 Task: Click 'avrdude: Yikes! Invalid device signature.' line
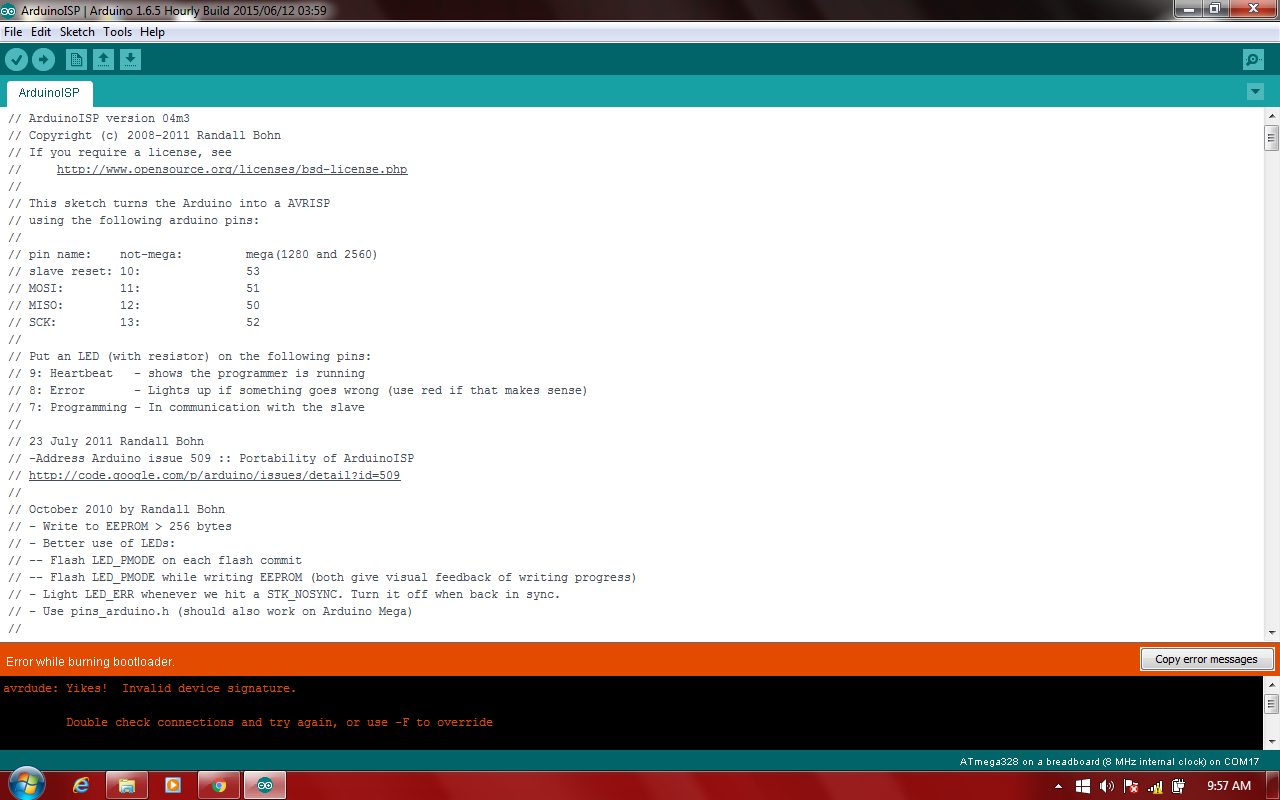(x=149, y=688)
